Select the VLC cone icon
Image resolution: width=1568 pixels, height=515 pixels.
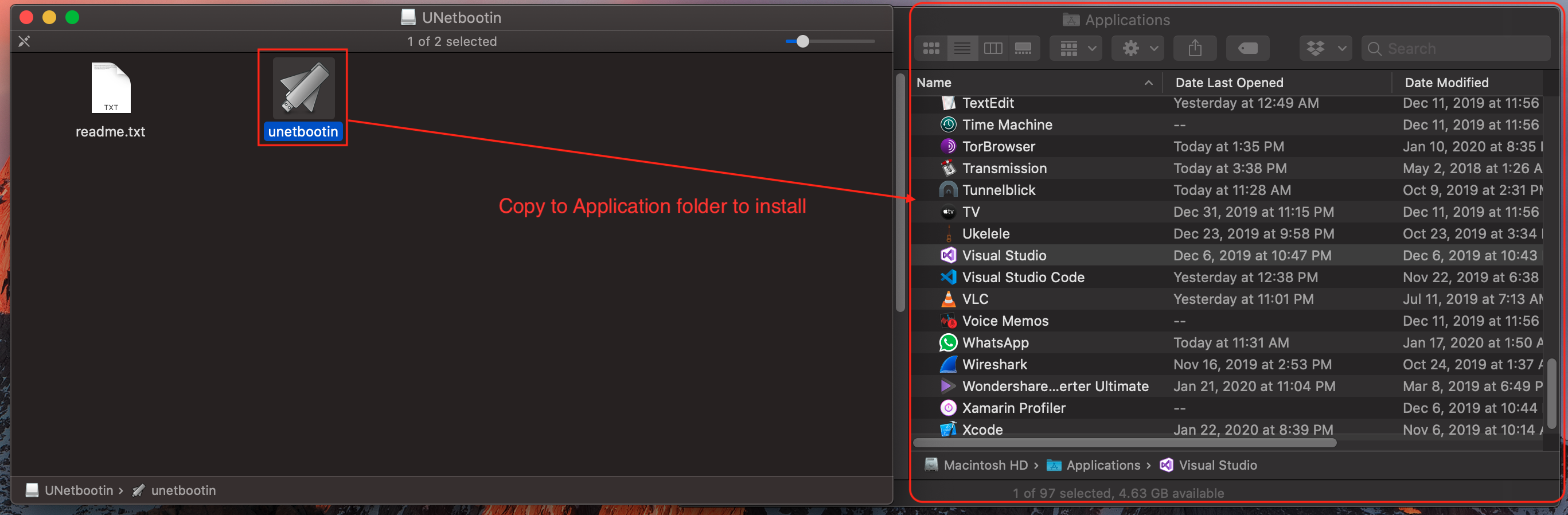tap(949, 299)
